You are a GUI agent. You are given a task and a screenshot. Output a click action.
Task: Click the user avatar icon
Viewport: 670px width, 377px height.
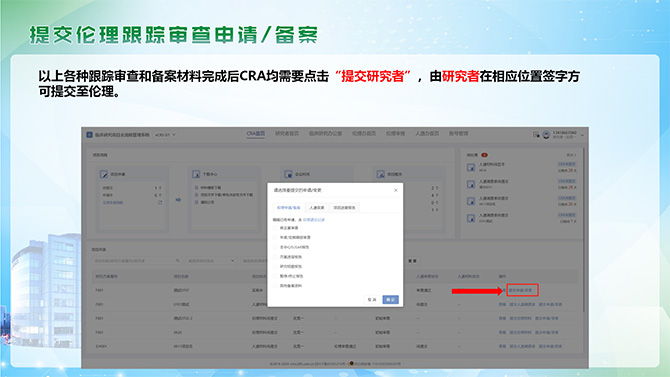click(x=546, y=135)
